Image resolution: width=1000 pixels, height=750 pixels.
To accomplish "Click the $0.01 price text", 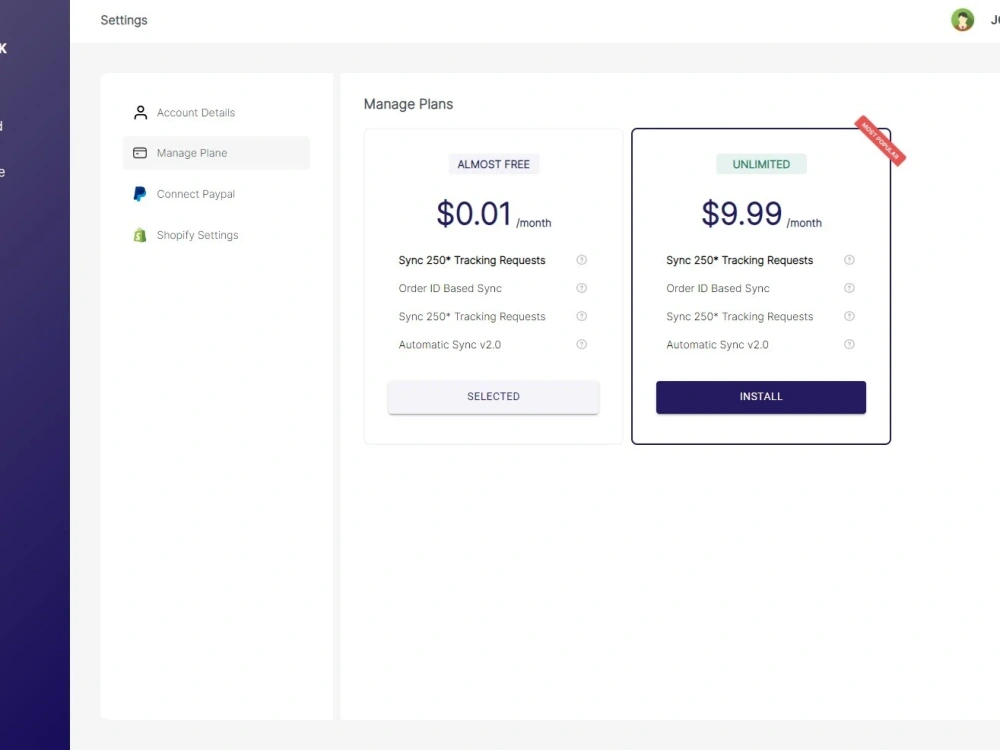I will [x=474, y=213].
